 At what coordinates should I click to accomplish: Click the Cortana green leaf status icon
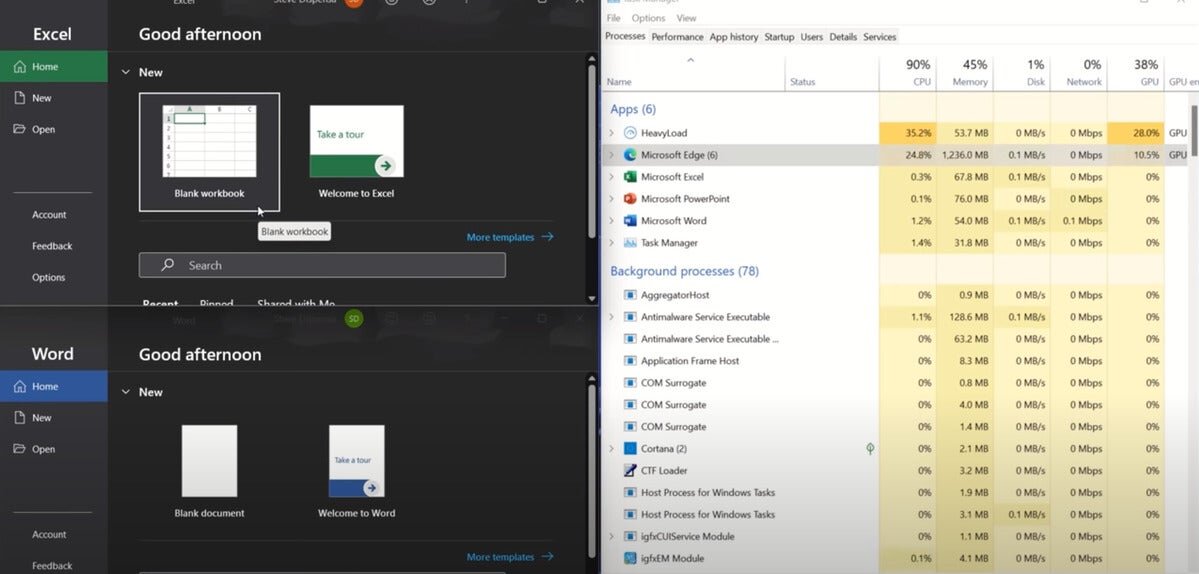(x=870, y=449)
